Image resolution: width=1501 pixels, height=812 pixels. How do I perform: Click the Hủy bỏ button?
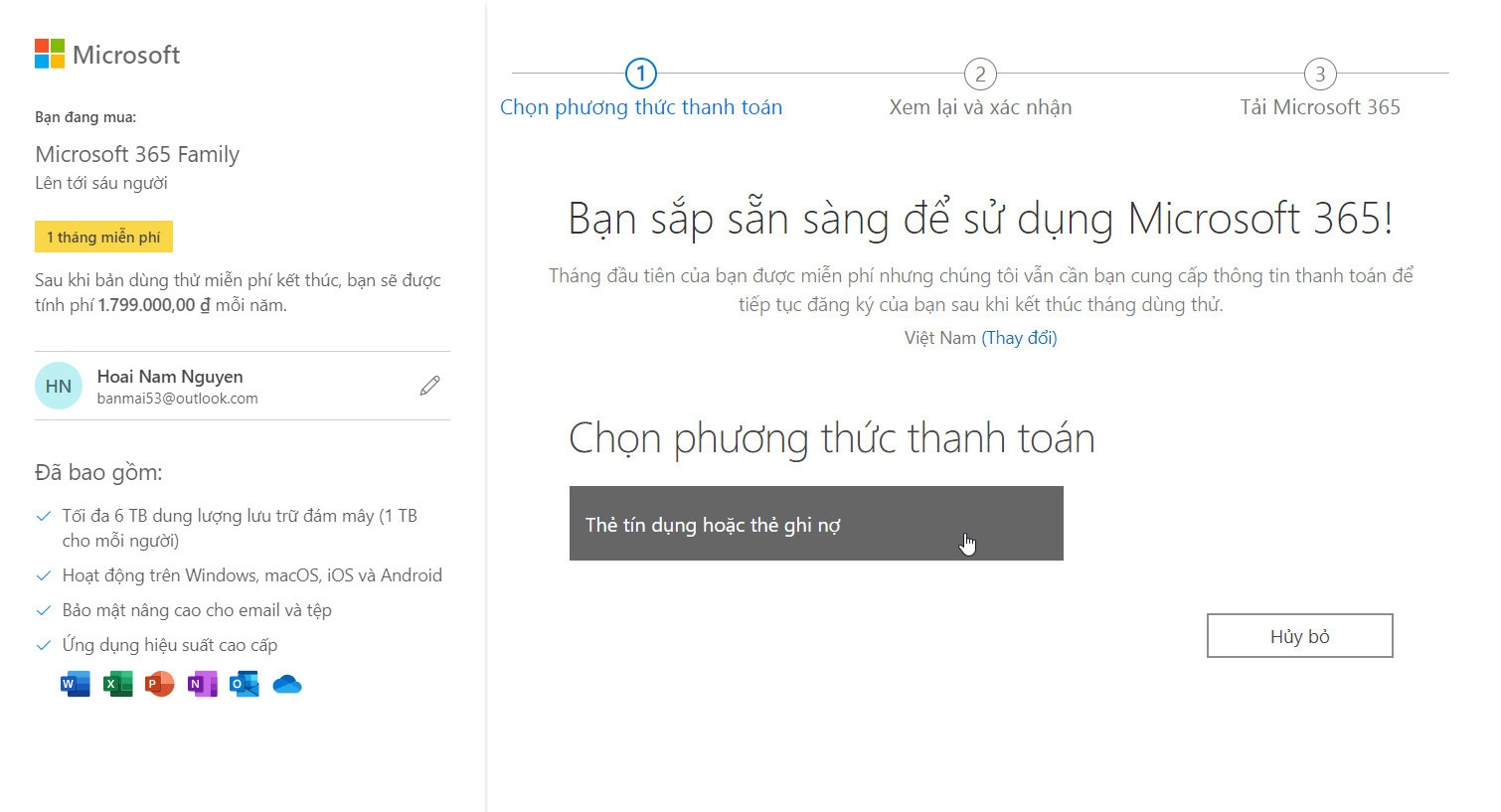point(1300,636)
